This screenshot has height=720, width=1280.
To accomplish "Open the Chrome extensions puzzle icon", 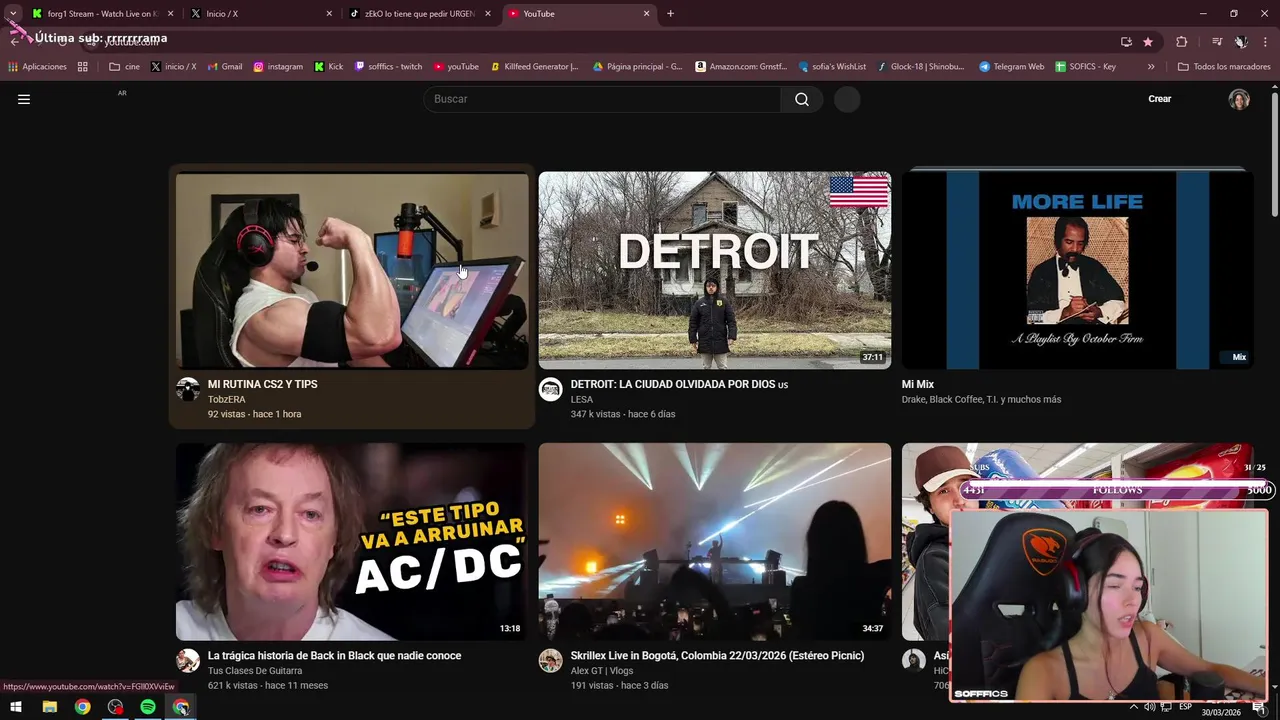I will pyautogui.click(x=1182, y=41).
